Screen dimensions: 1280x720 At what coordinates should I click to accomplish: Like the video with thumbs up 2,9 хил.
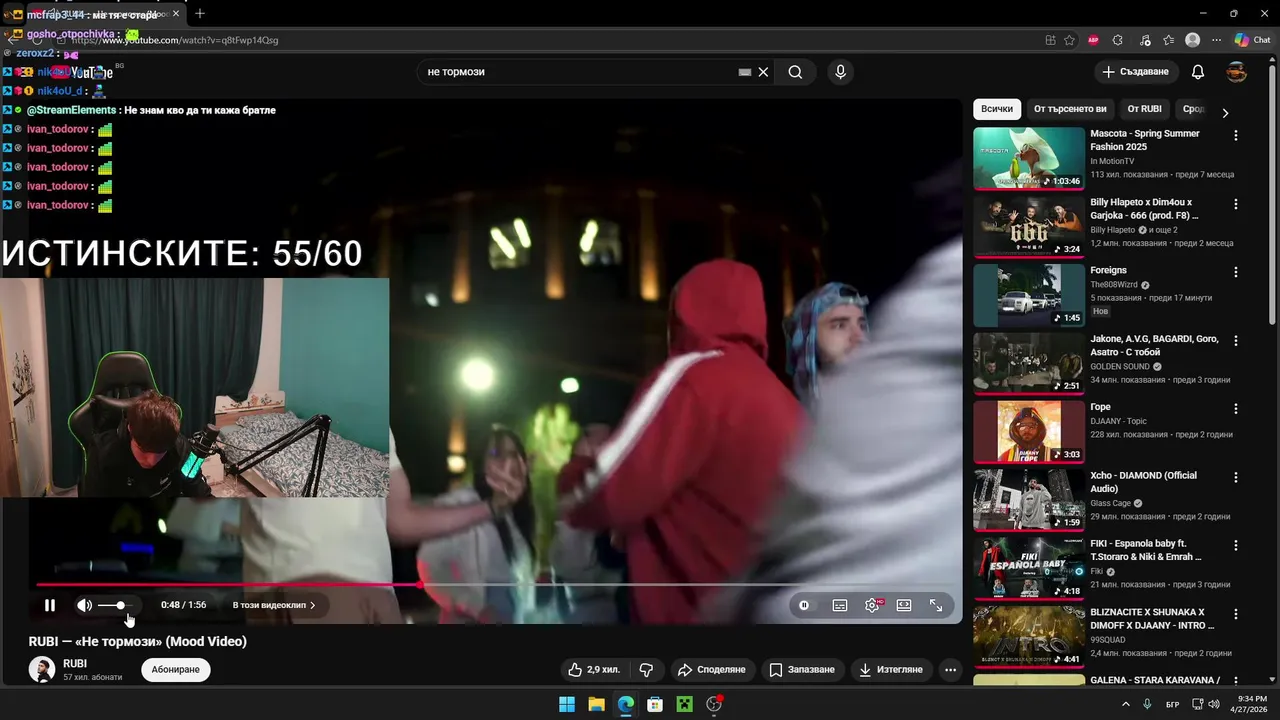(594, 670)
